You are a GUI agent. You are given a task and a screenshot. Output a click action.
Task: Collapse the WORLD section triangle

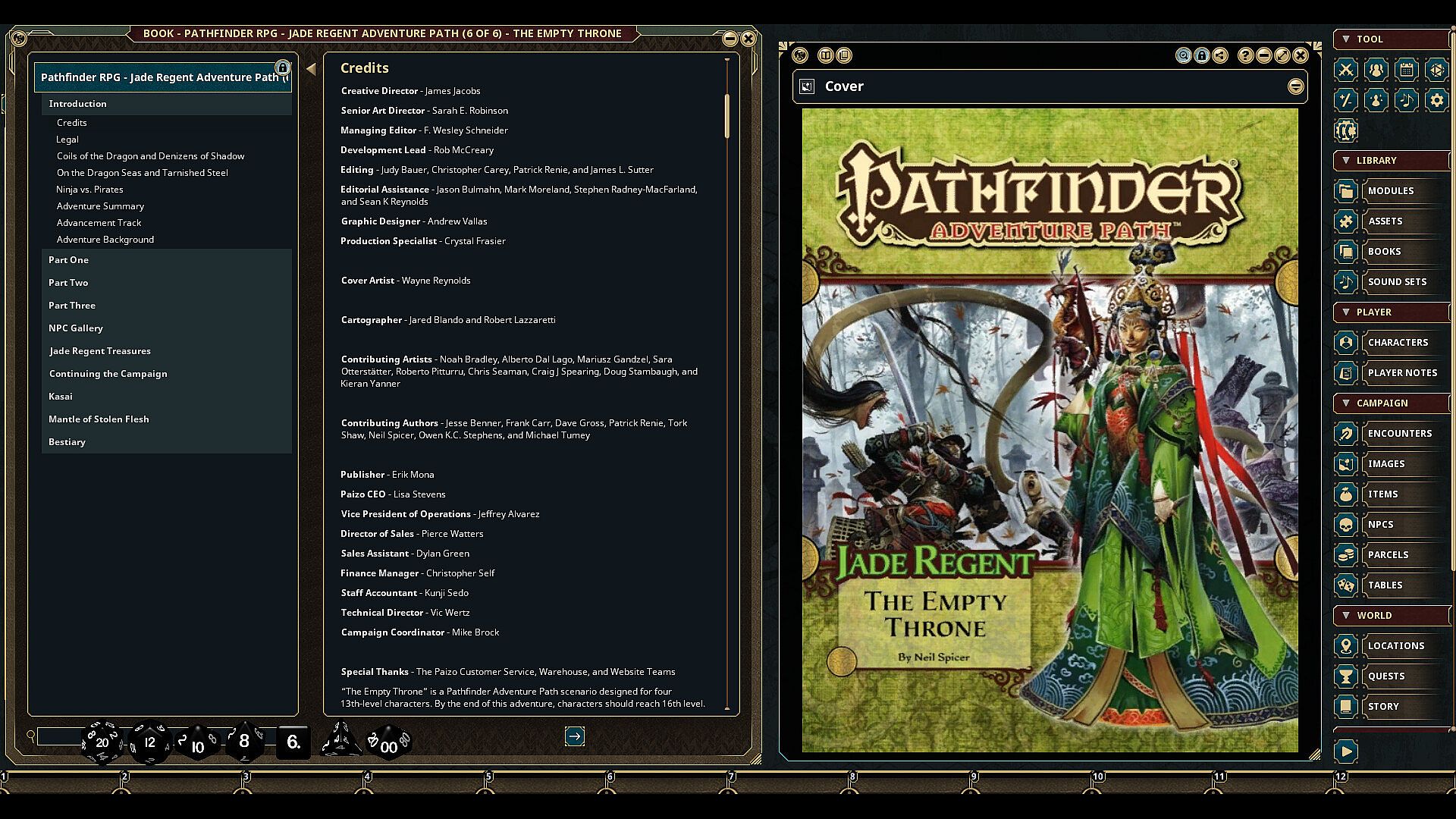tap(1346, 615)
